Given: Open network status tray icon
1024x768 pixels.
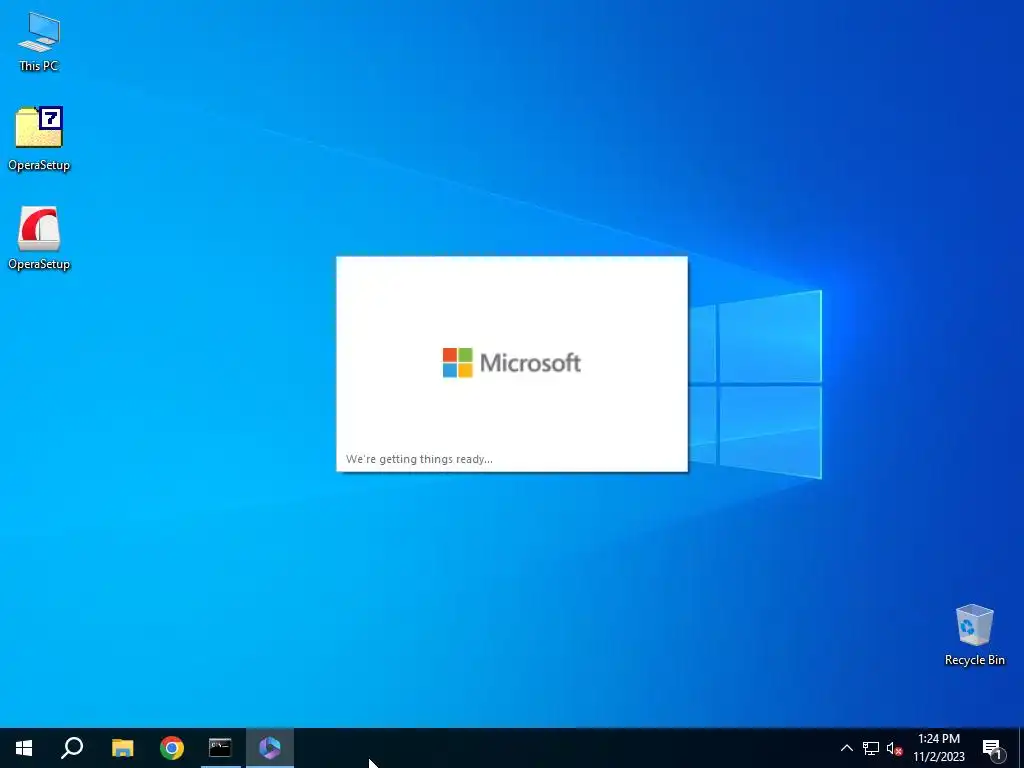Looking at the screenshot, I should [871, 748].
